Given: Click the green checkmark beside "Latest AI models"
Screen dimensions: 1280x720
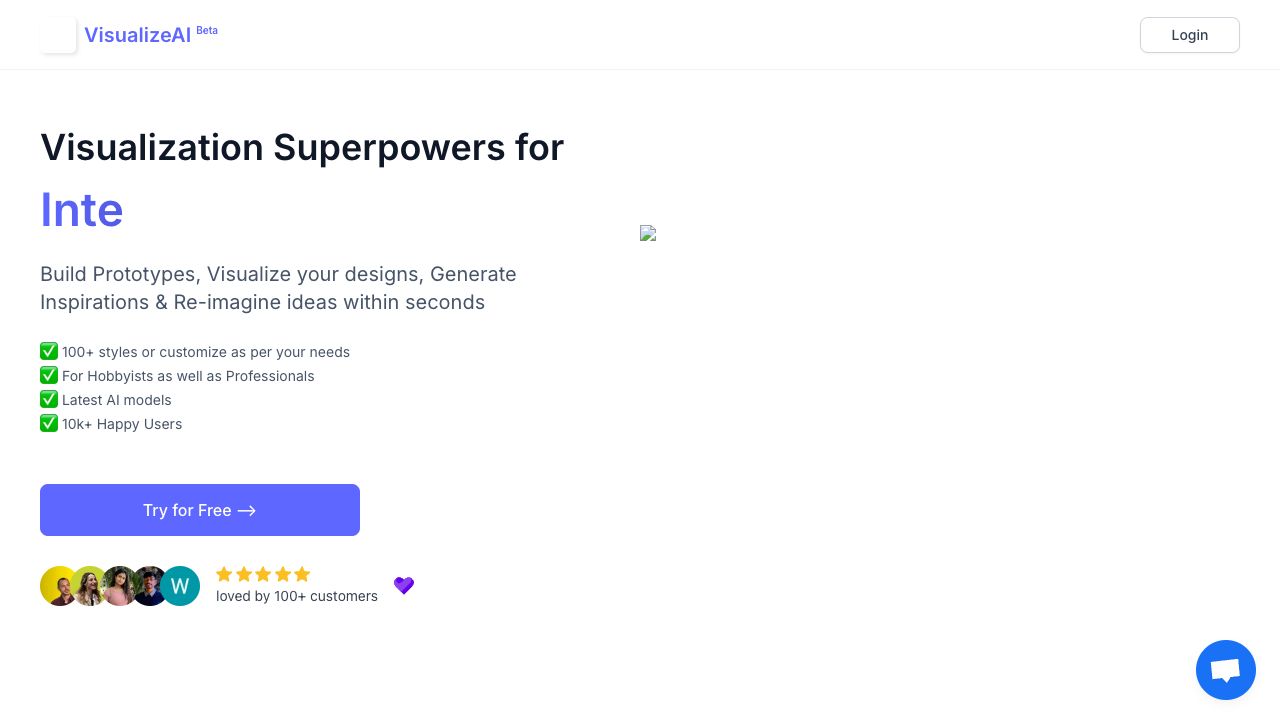Looking at the screenshot, I should pyautogui.click(x=49, y=399).
